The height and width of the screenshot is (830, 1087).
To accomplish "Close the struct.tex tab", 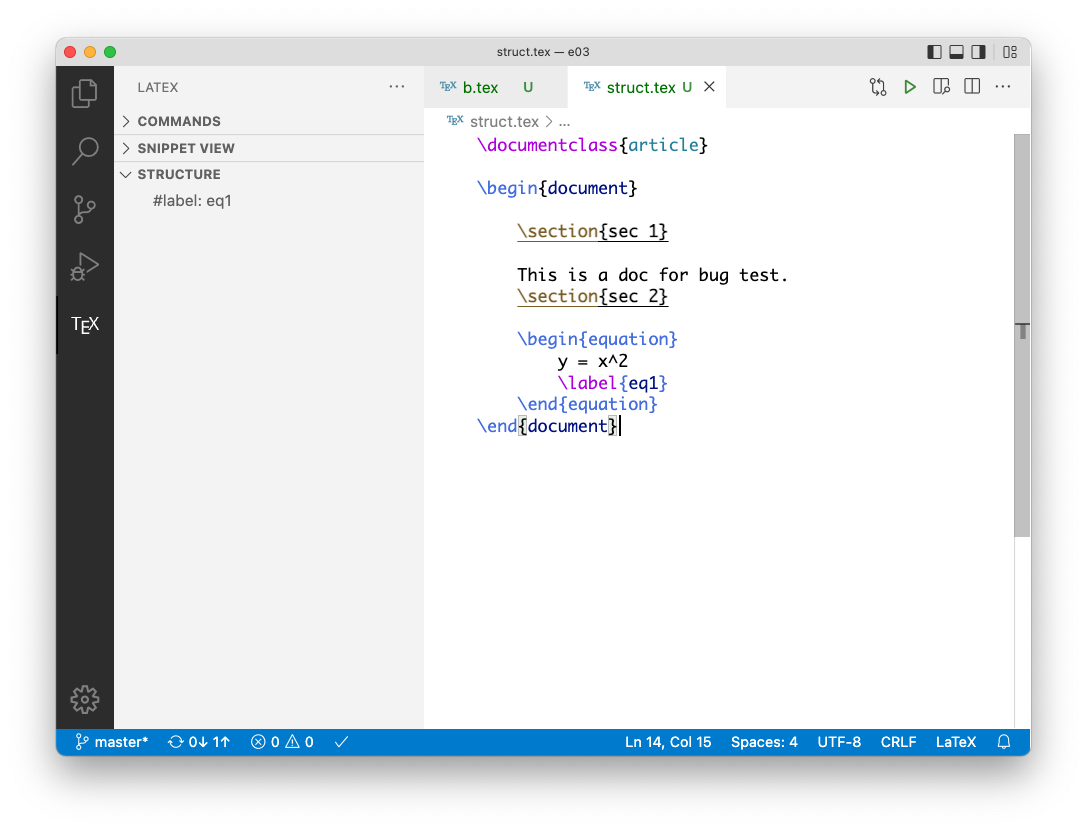I will [x=709, y=87].
